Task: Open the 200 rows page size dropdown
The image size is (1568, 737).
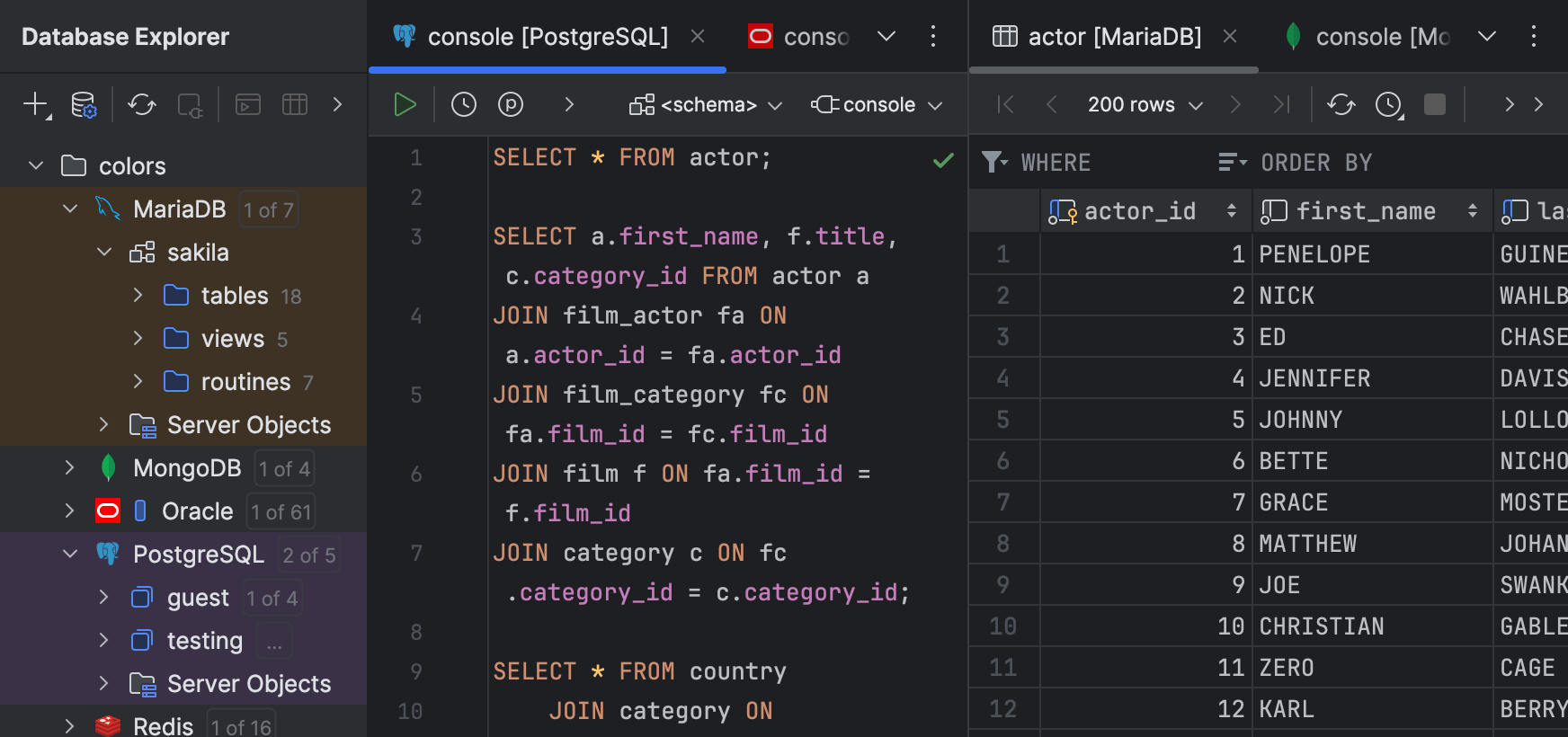Action: 1144,105
